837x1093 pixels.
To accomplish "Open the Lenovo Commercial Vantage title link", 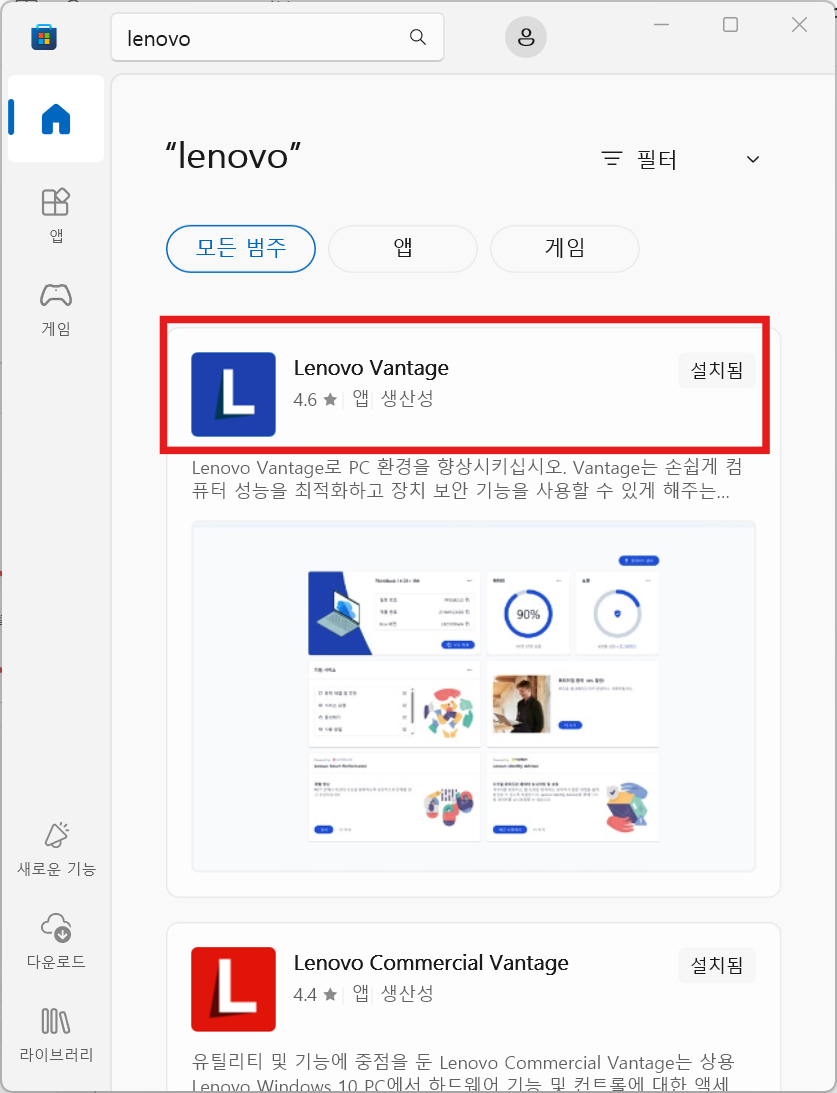I will [431, 963].
